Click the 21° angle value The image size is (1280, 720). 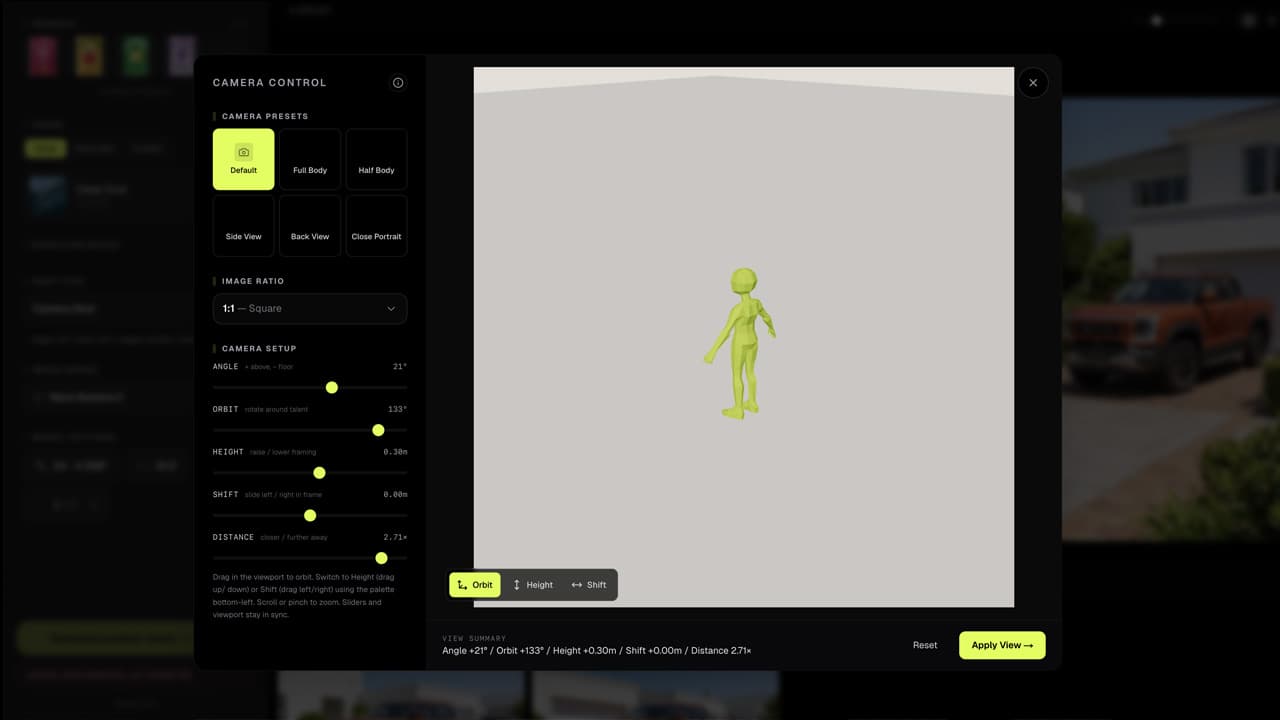coord(400,367)
